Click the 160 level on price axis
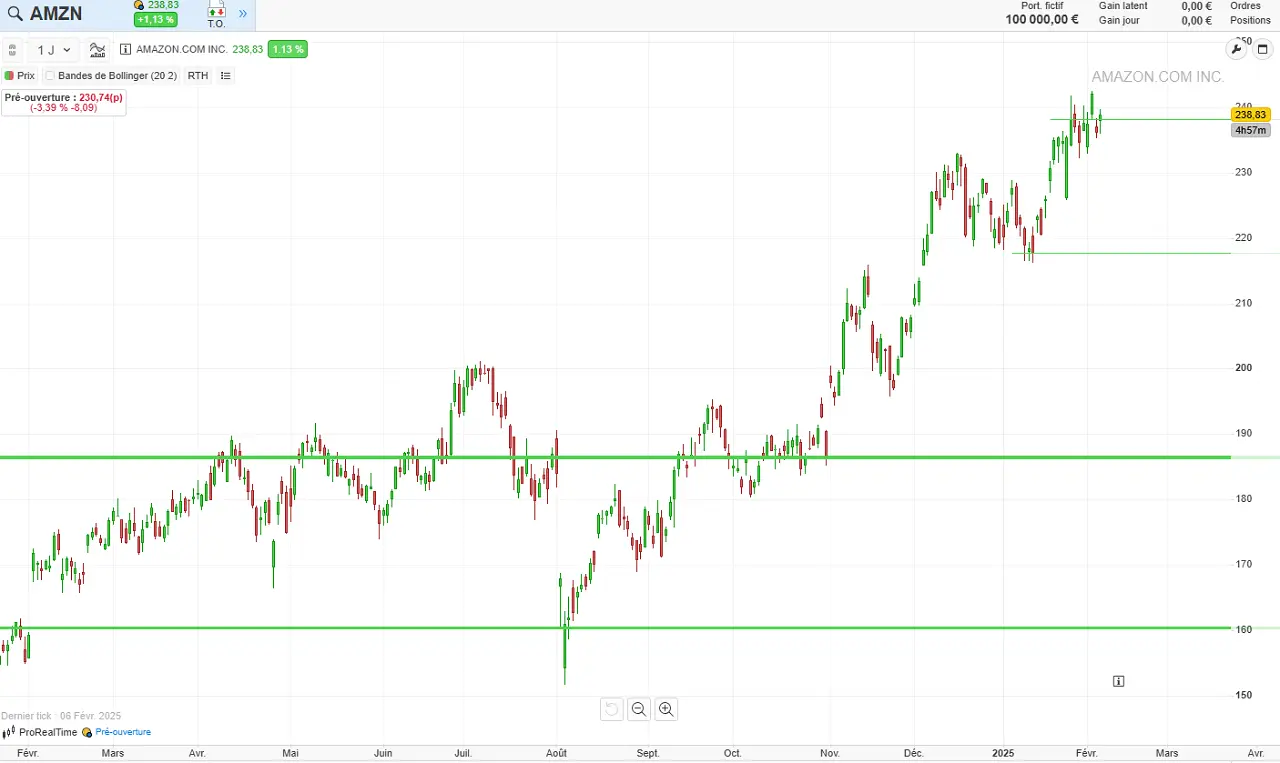 (1244, 629)
